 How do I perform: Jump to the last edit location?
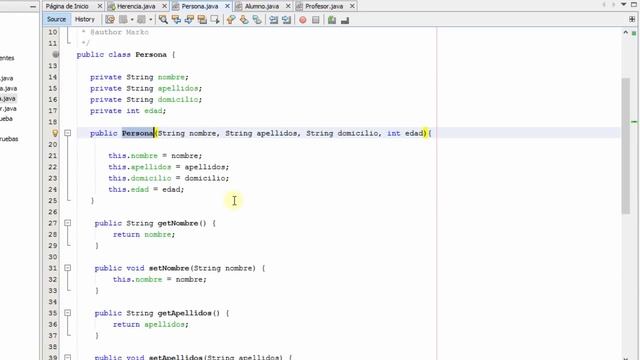pyautogui.click(x=110, y=20)
